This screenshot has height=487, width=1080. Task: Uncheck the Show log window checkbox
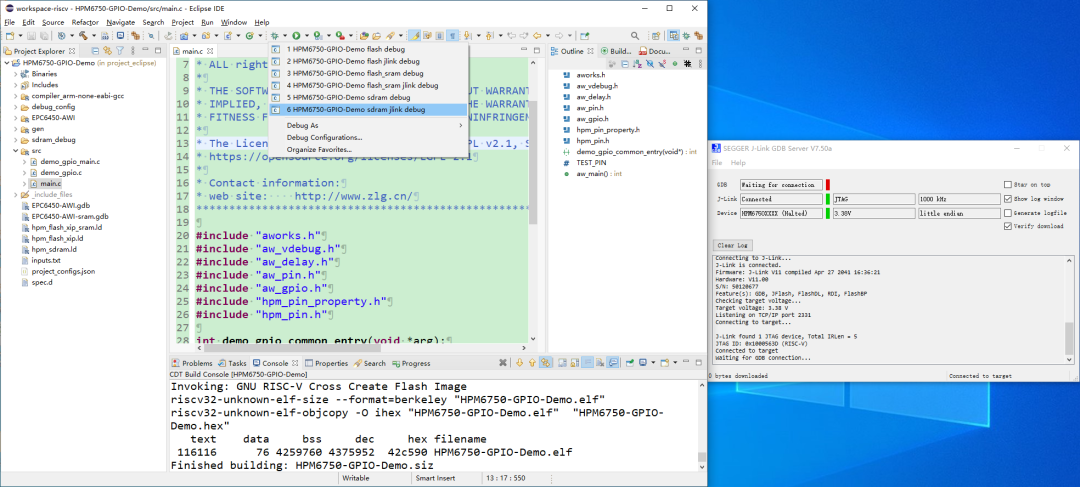click(1007, 199)
